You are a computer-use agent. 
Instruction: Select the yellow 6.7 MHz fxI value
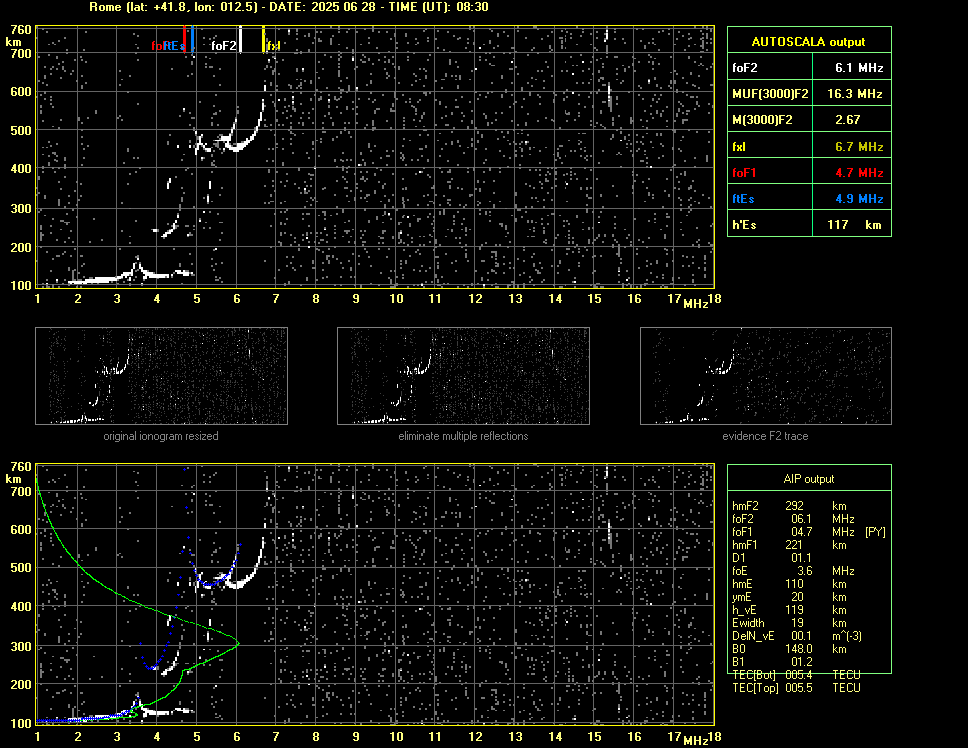click(859, 147)
